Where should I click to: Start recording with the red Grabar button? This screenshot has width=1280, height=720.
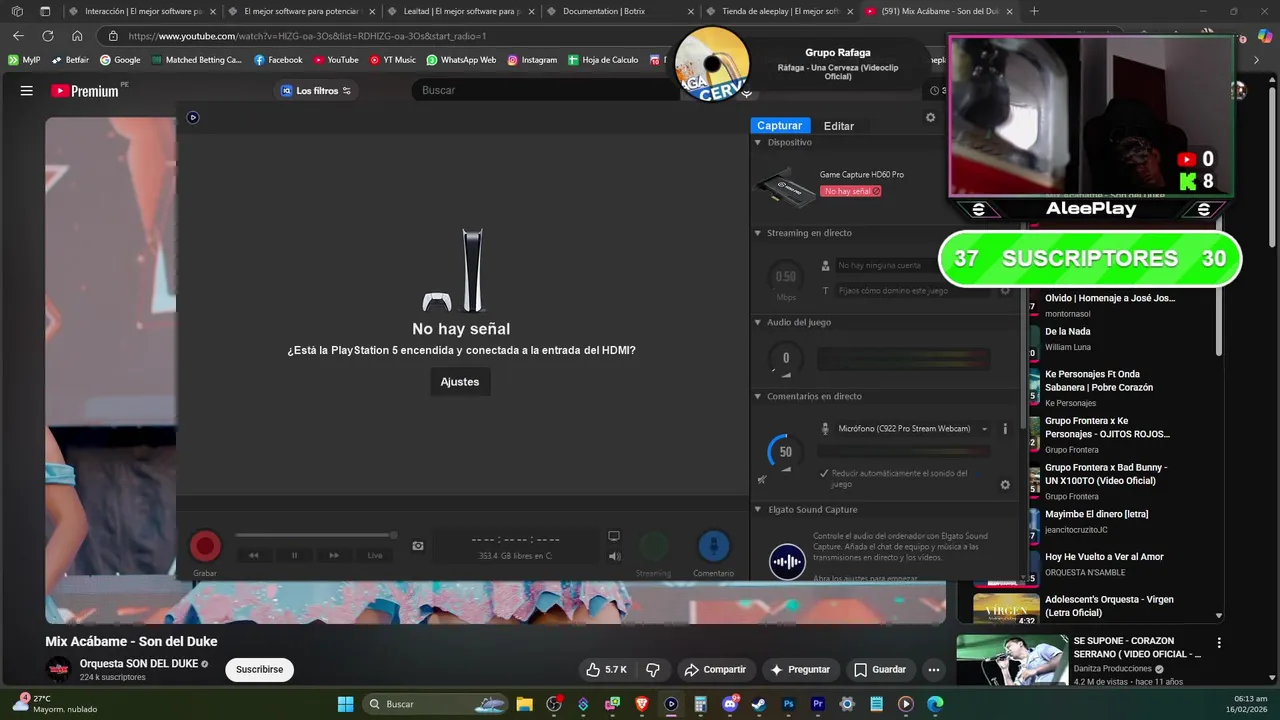pyautogui.click(x=205, y=546)
